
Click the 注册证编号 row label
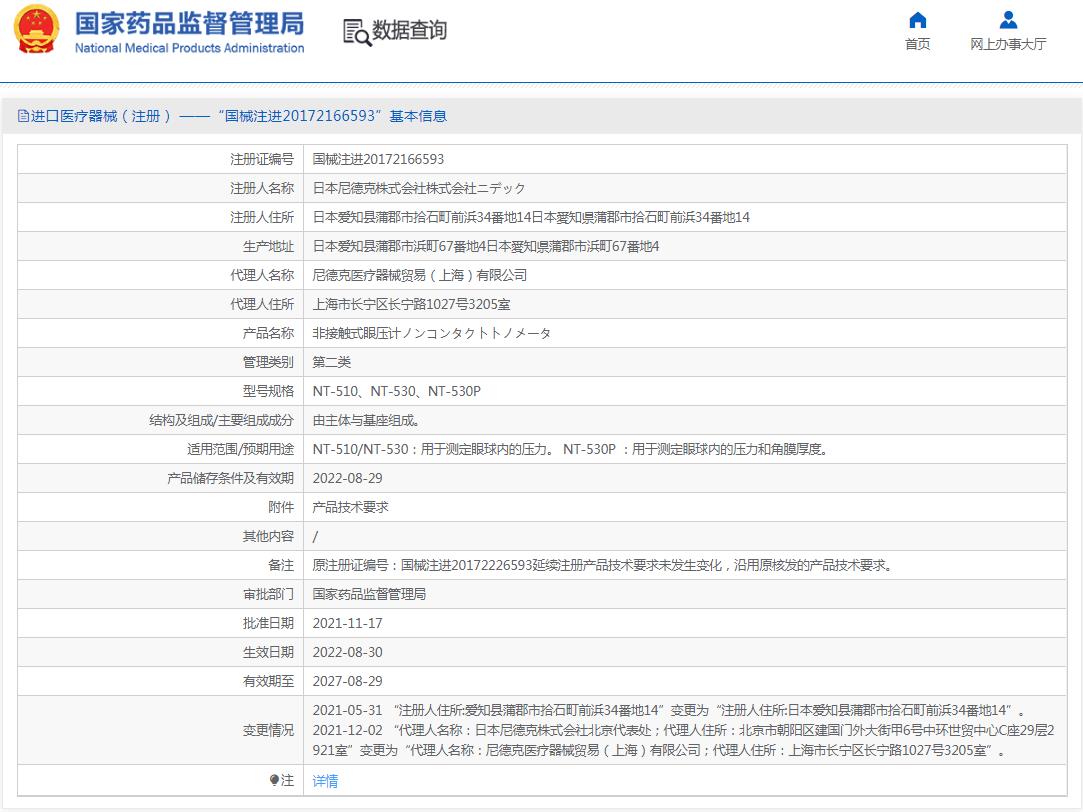(262, 160)
